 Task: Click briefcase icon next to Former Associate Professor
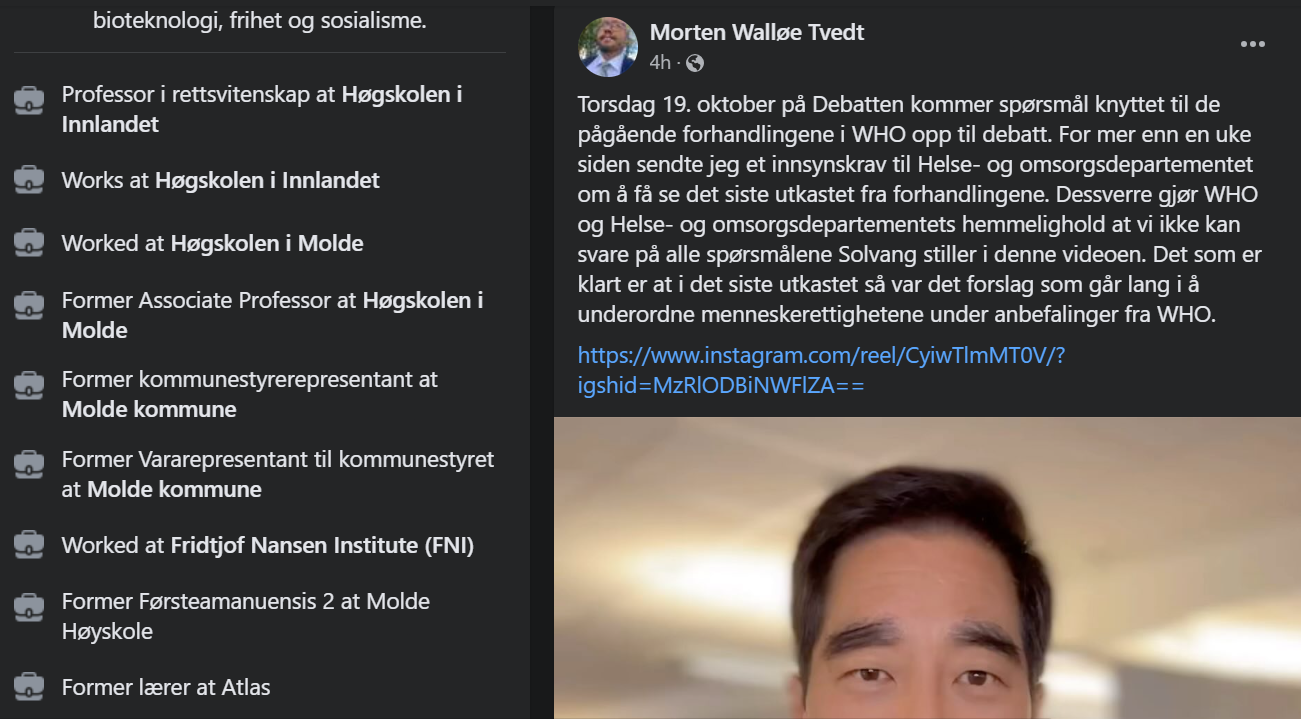point(29,305)
